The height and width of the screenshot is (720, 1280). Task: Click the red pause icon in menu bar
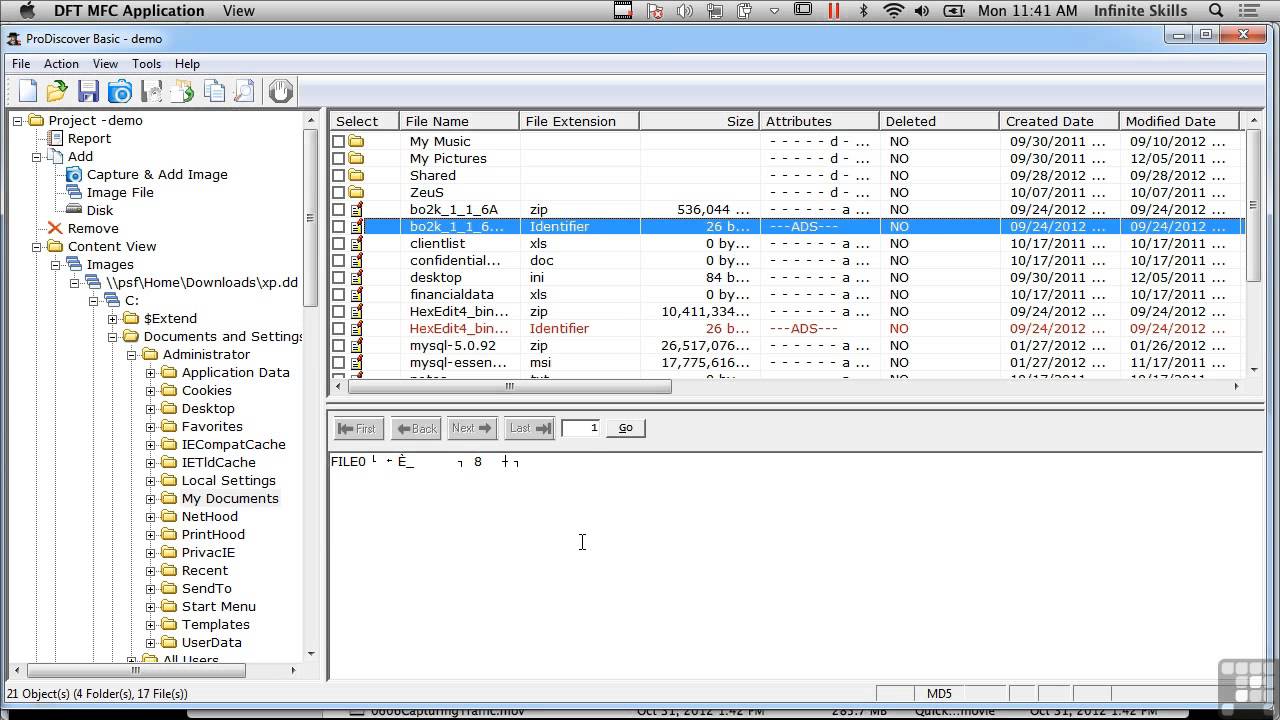click(x=834, y=11)
